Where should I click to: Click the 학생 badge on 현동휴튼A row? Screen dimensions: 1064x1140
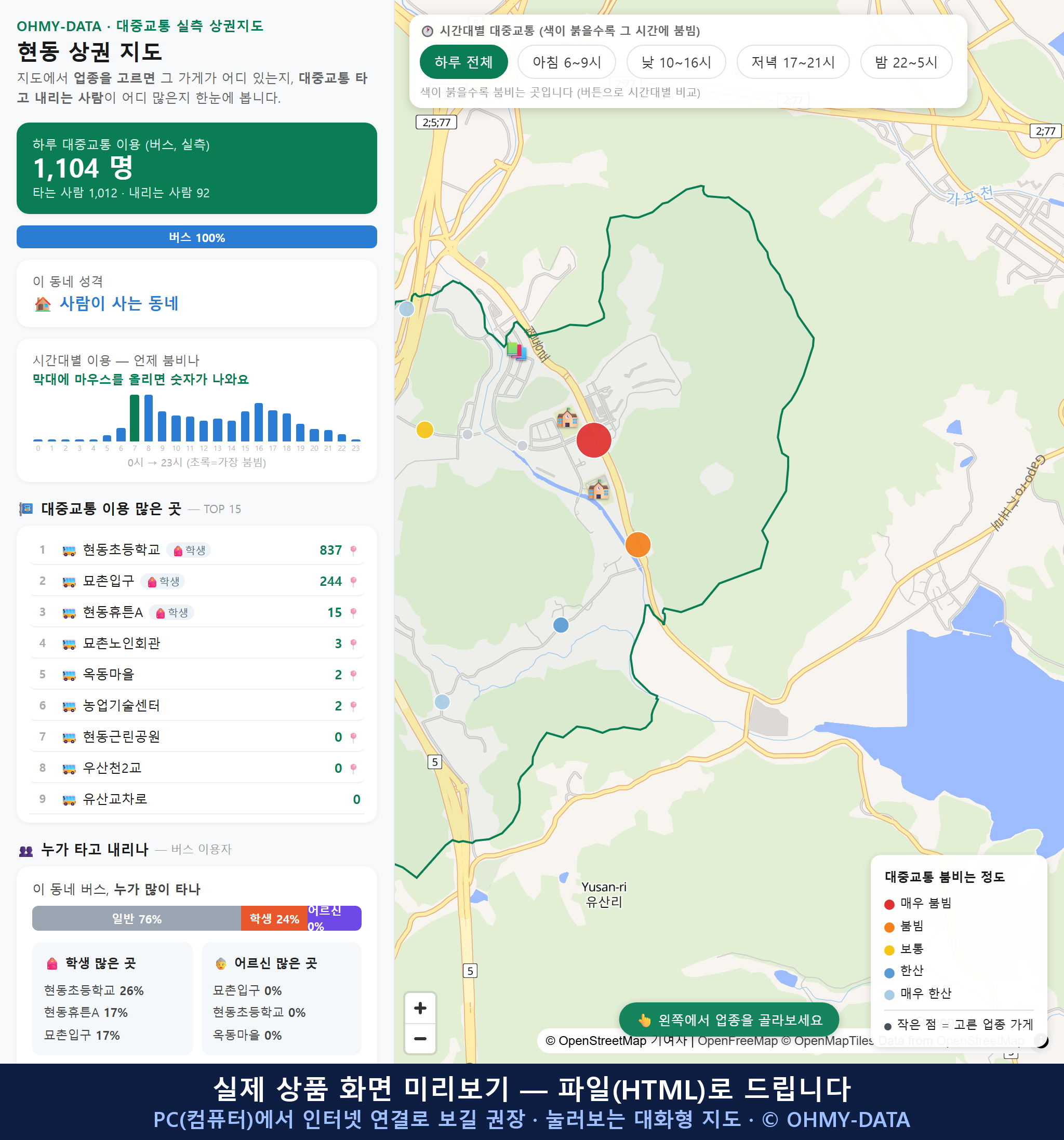[171, 612]
